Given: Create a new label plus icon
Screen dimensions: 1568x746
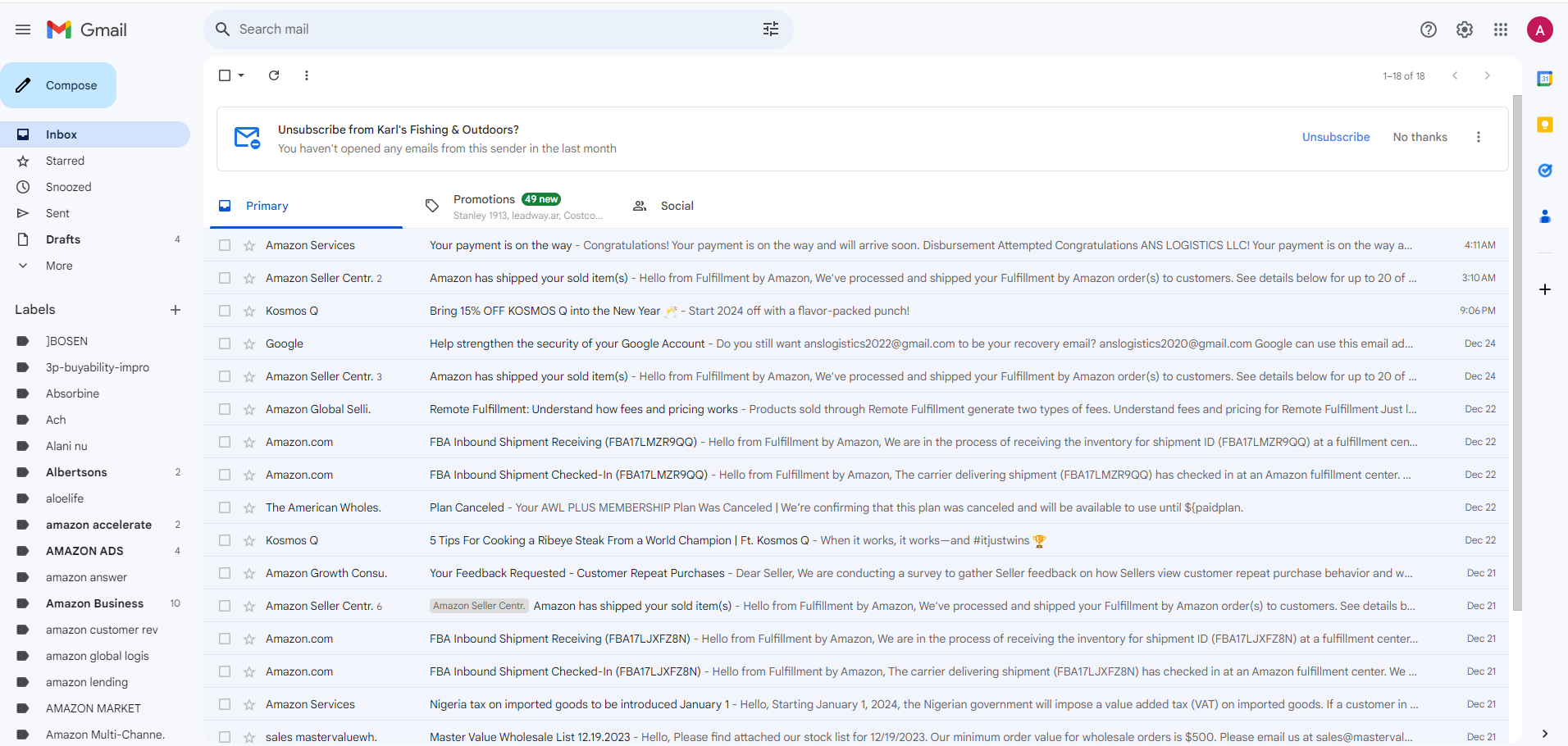Looking at the screenshot, I should click(x=175, y=310).
